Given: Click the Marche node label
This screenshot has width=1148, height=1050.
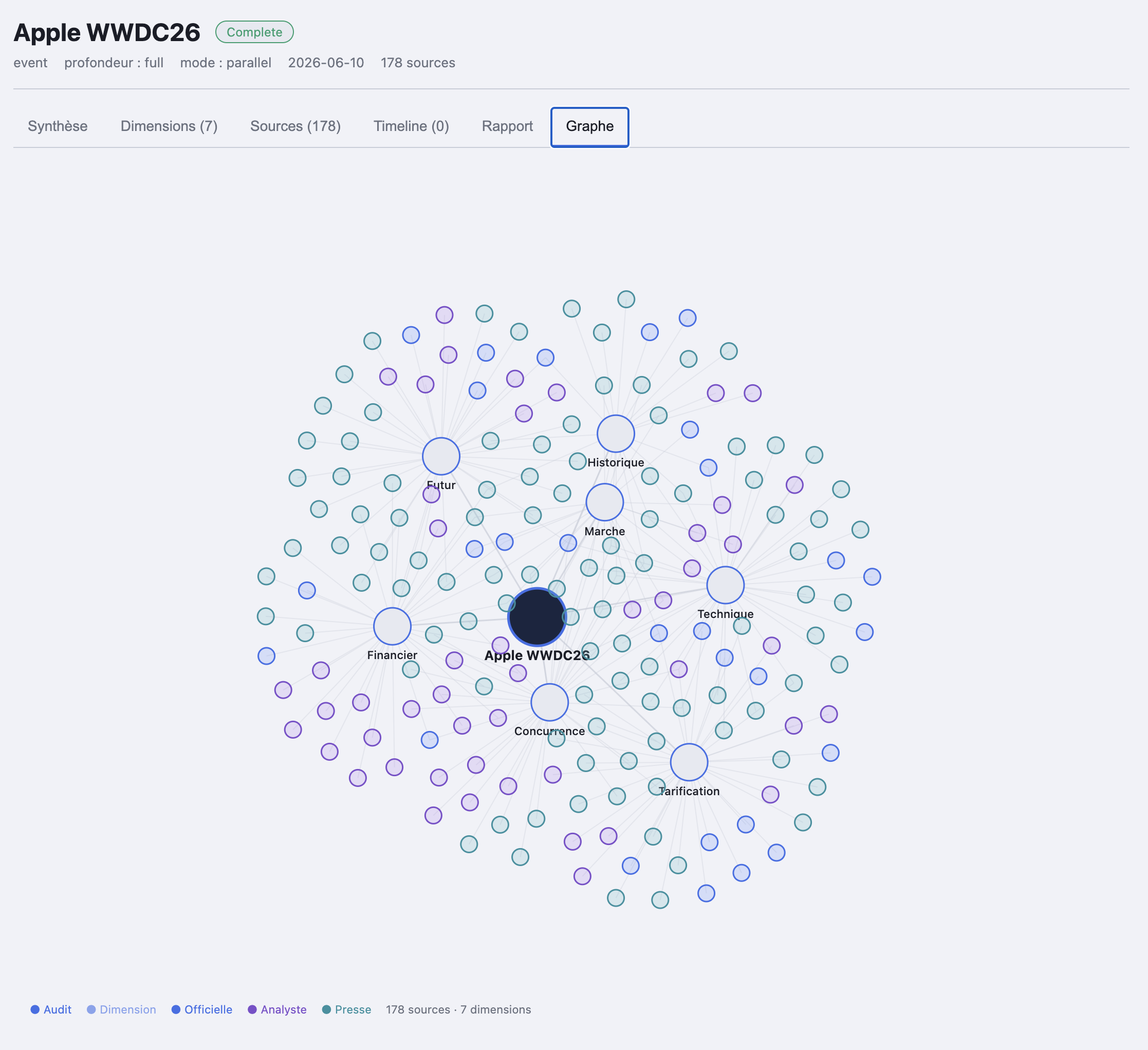Looking at the screenshot, I should tap(605, 532).
